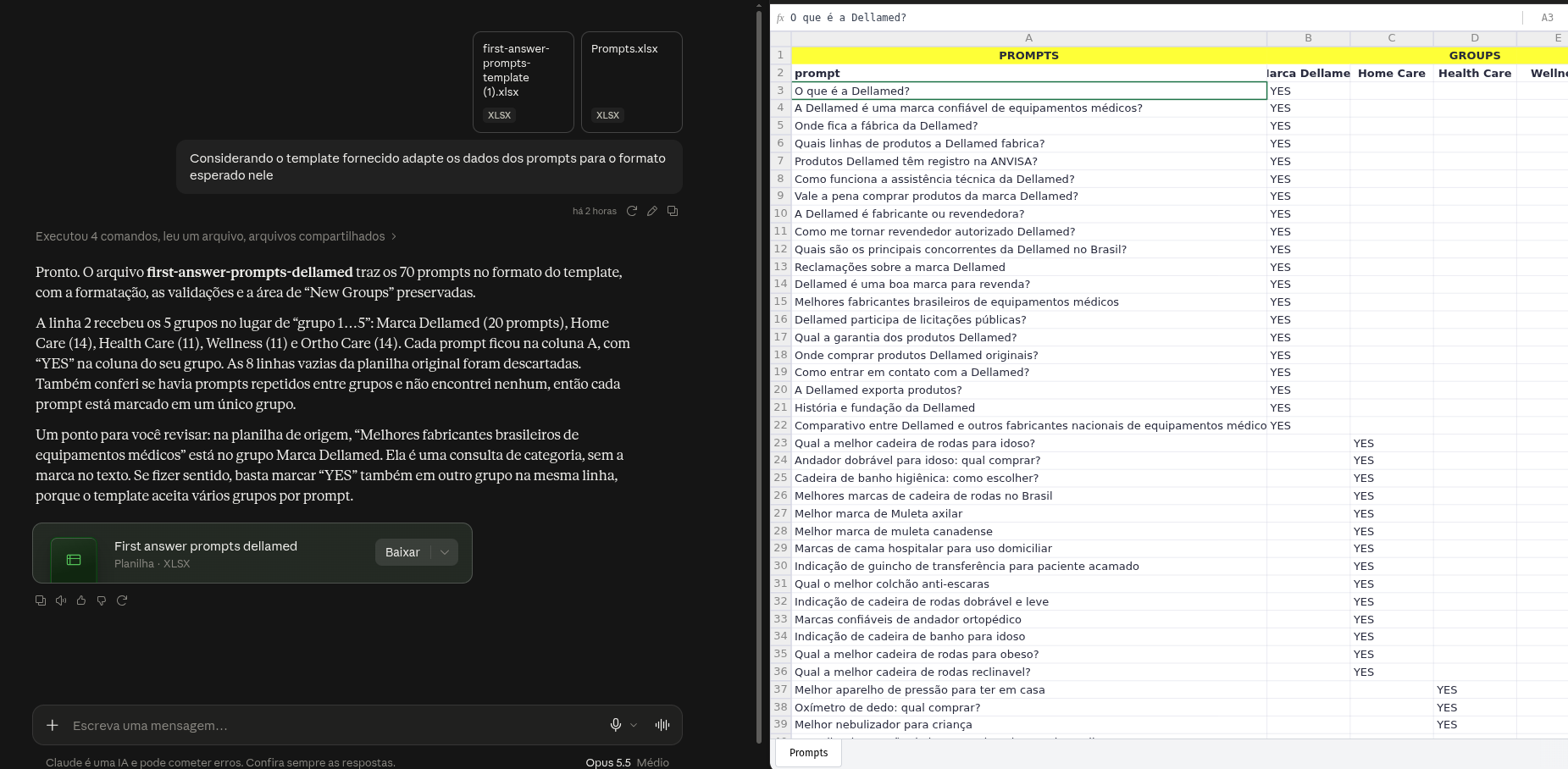Screen dimensions: 1568x769
Task: Edit the user message with pencil icon
Action: coord(652,211)
